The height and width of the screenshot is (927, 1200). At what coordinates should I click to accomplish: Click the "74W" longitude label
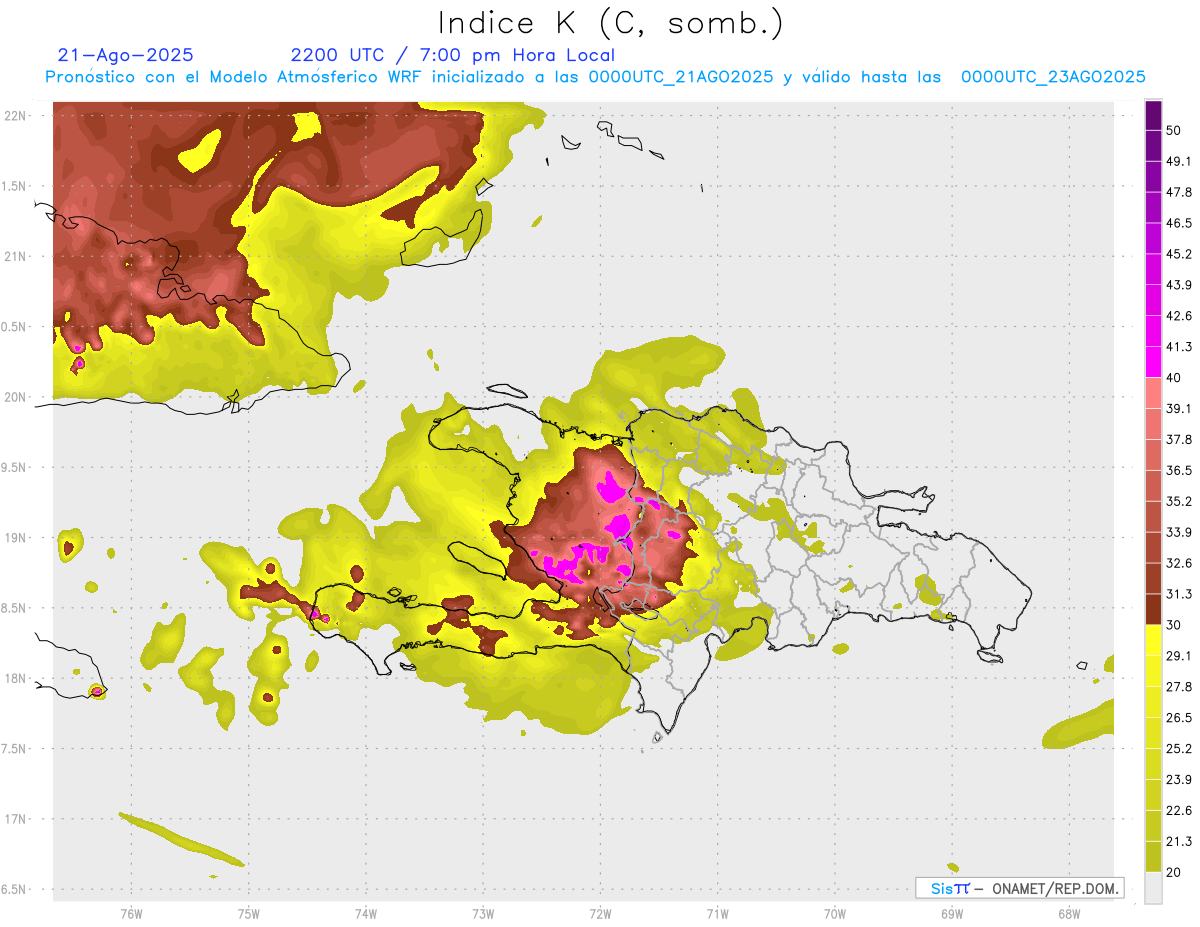(365, 913)
